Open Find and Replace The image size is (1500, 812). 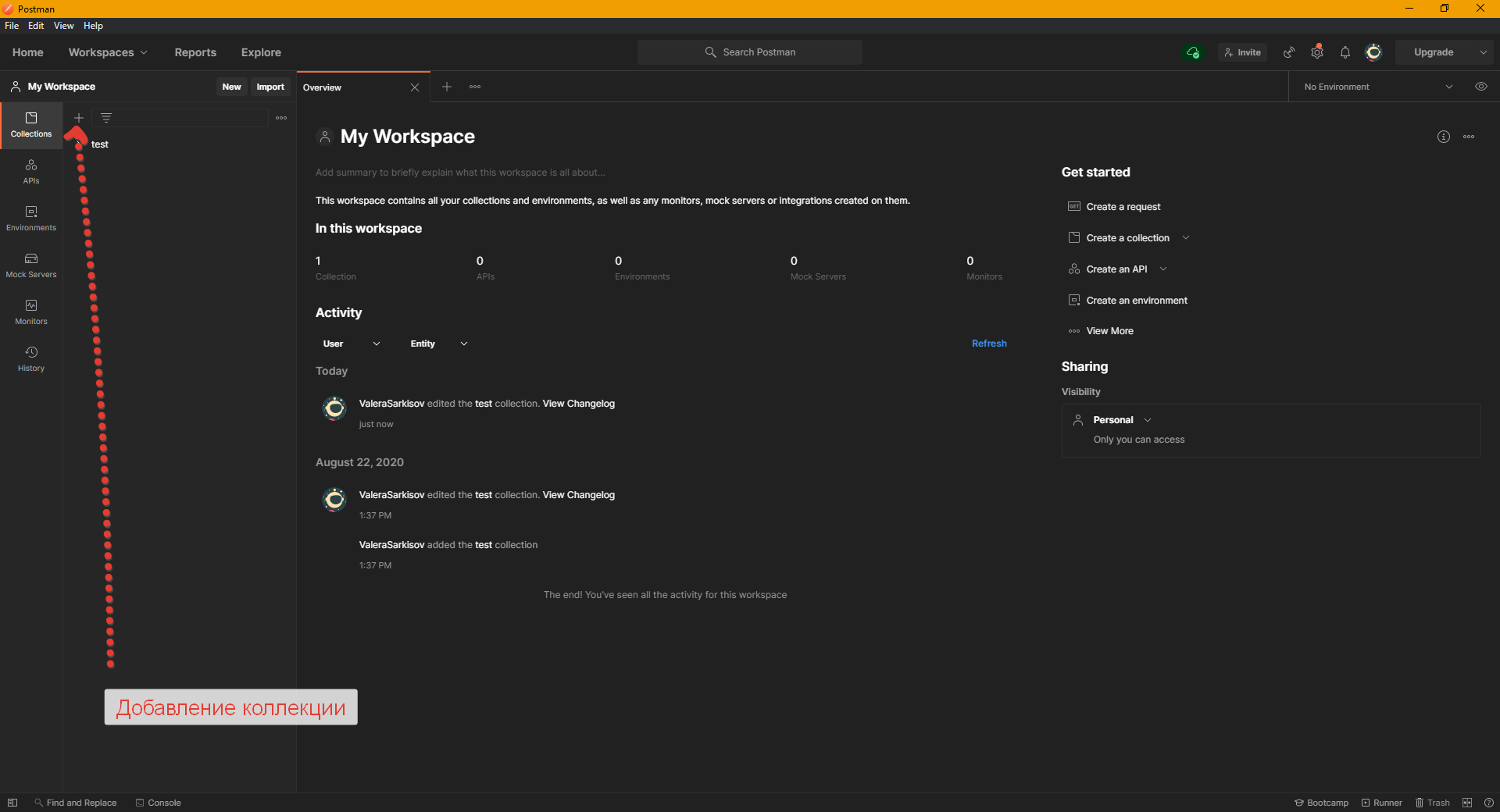tap(76, 803)
